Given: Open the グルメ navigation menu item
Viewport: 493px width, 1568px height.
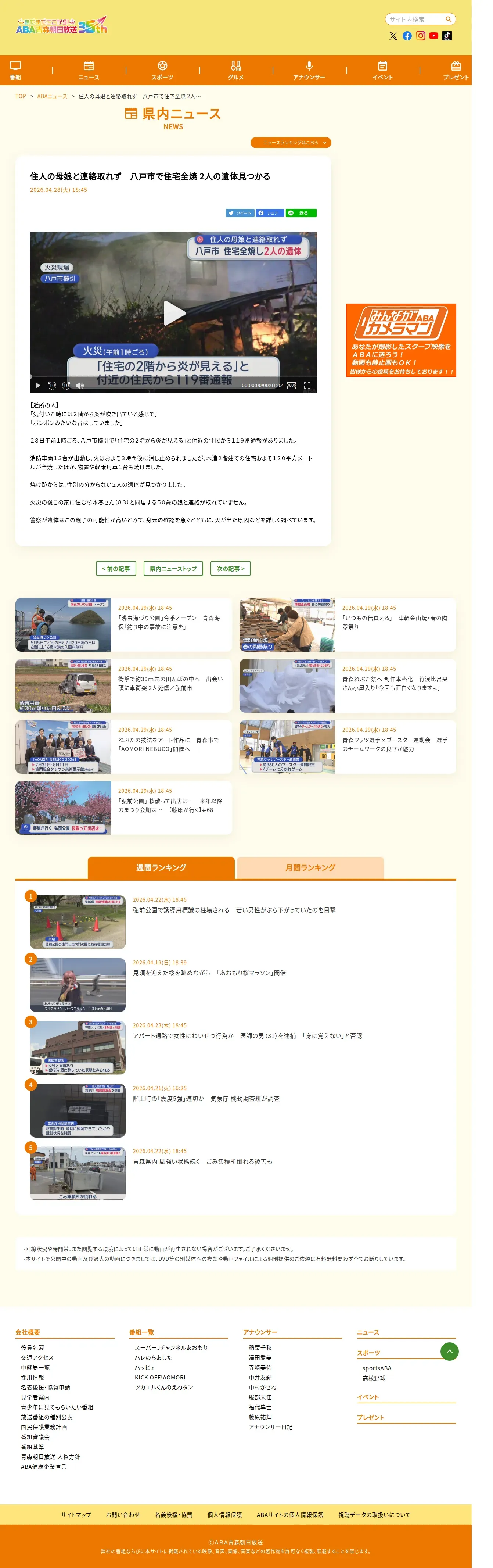Looking at the screenshot, I should (x=236, y=70).
